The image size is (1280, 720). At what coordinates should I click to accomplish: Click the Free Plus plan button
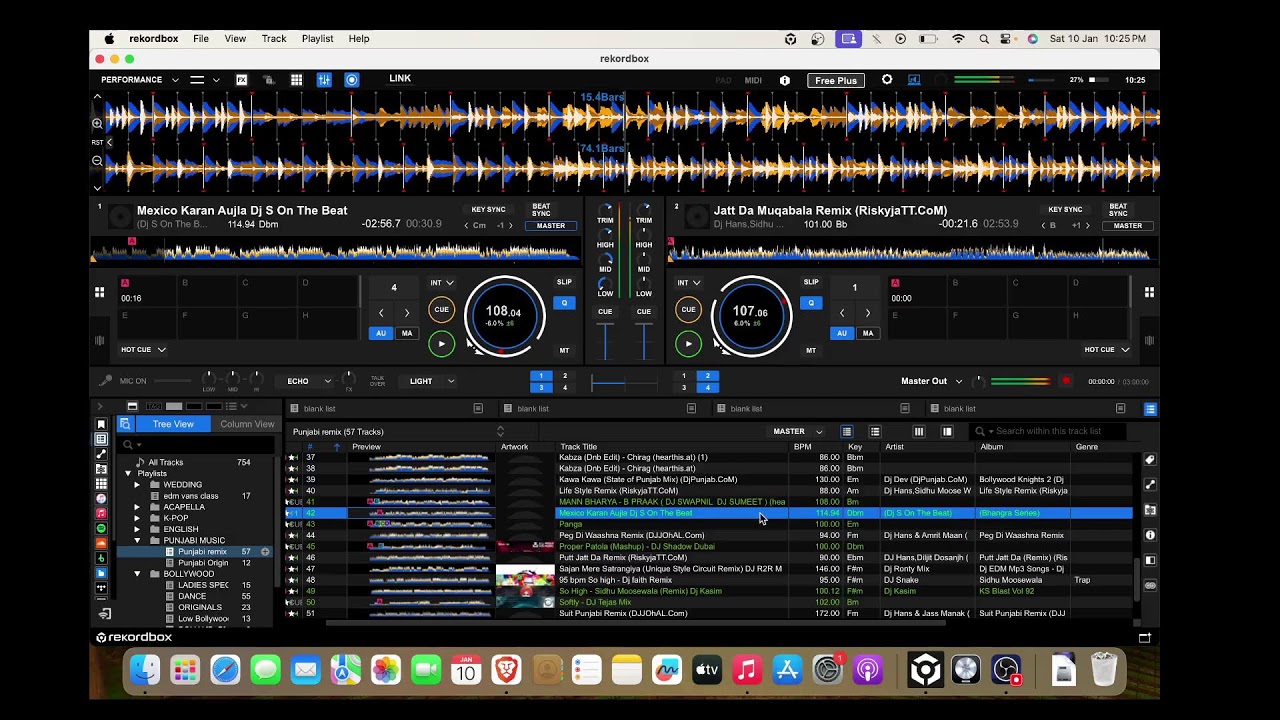(835, 80)
